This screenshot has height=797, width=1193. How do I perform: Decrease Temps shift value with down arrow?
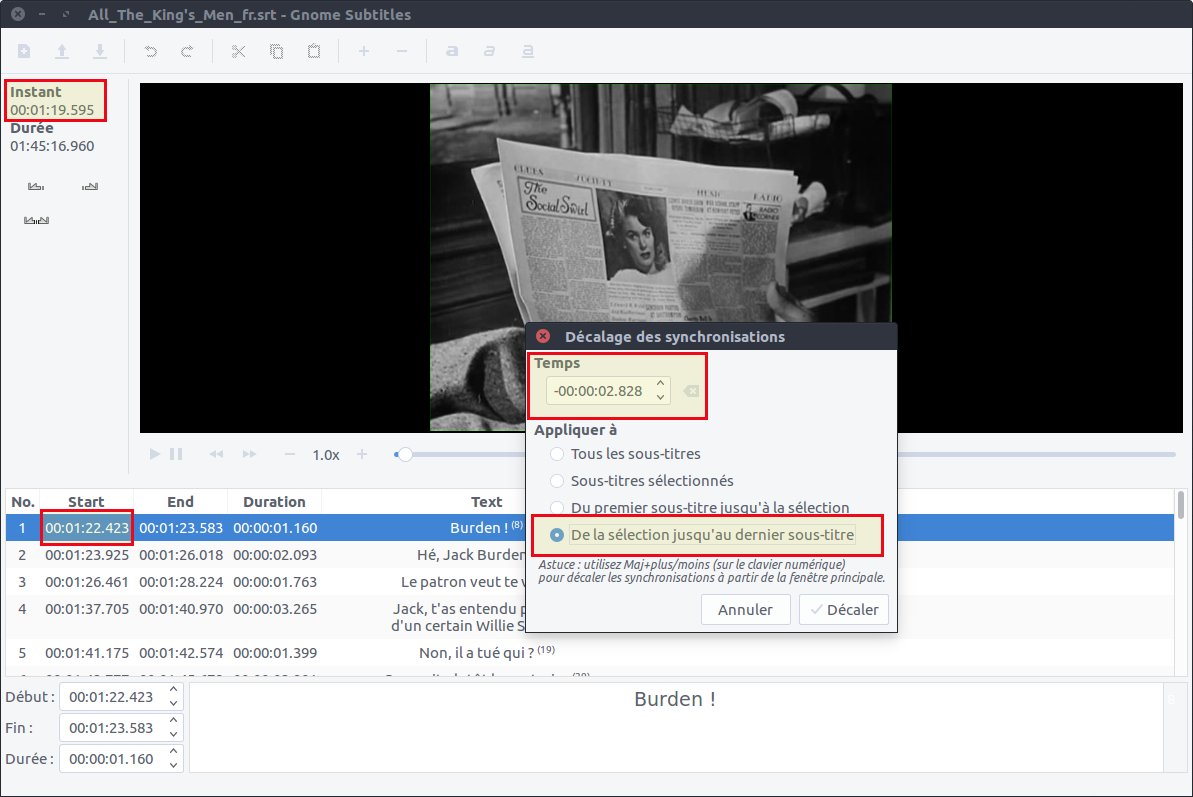coord(660,398)
